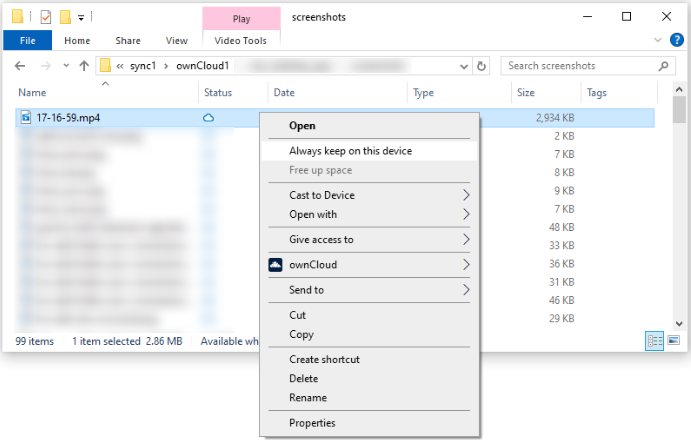Click the cloud status icon of 17-16-59.mp4

click(208, 118)
